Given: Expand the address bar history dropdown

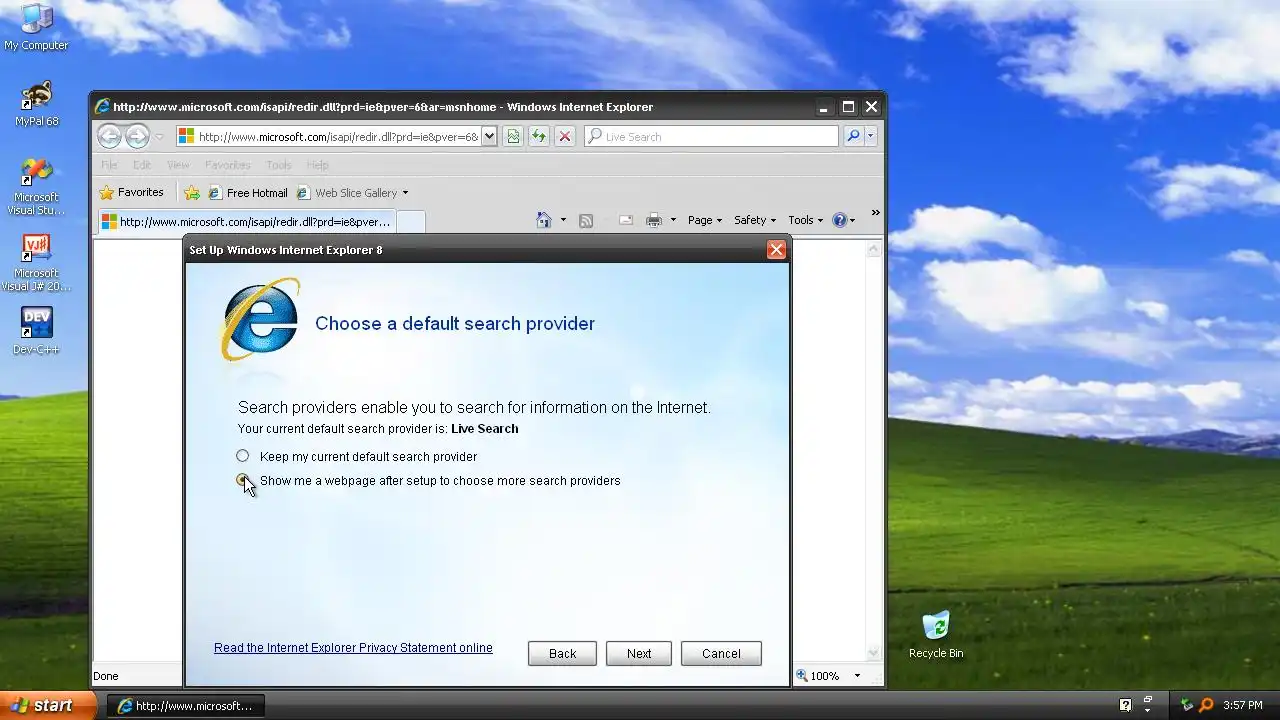Looking at the screenshot, I should (489, 137).
